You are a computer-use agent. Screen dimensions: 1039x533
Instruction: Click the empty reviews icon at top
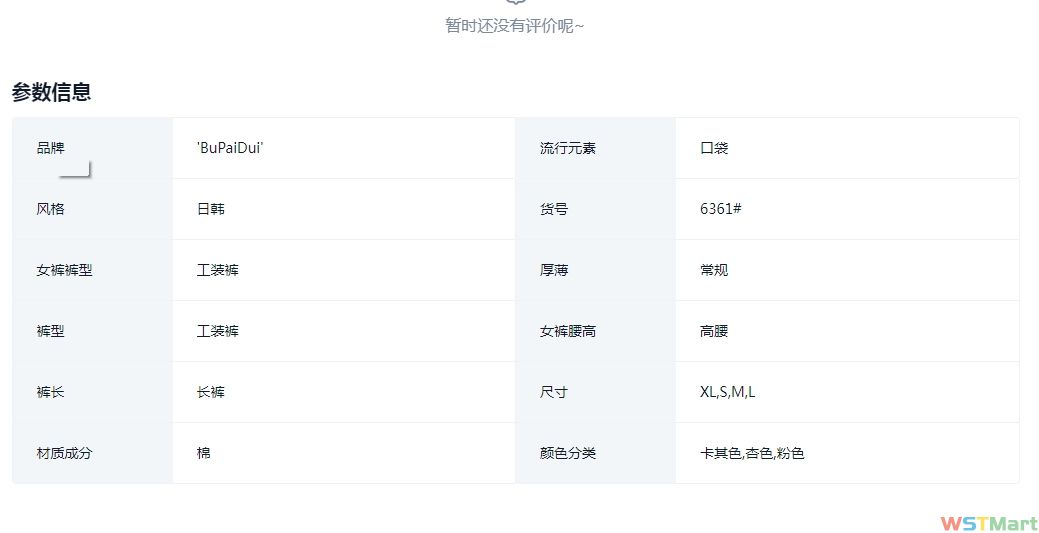tap(515, 3)
